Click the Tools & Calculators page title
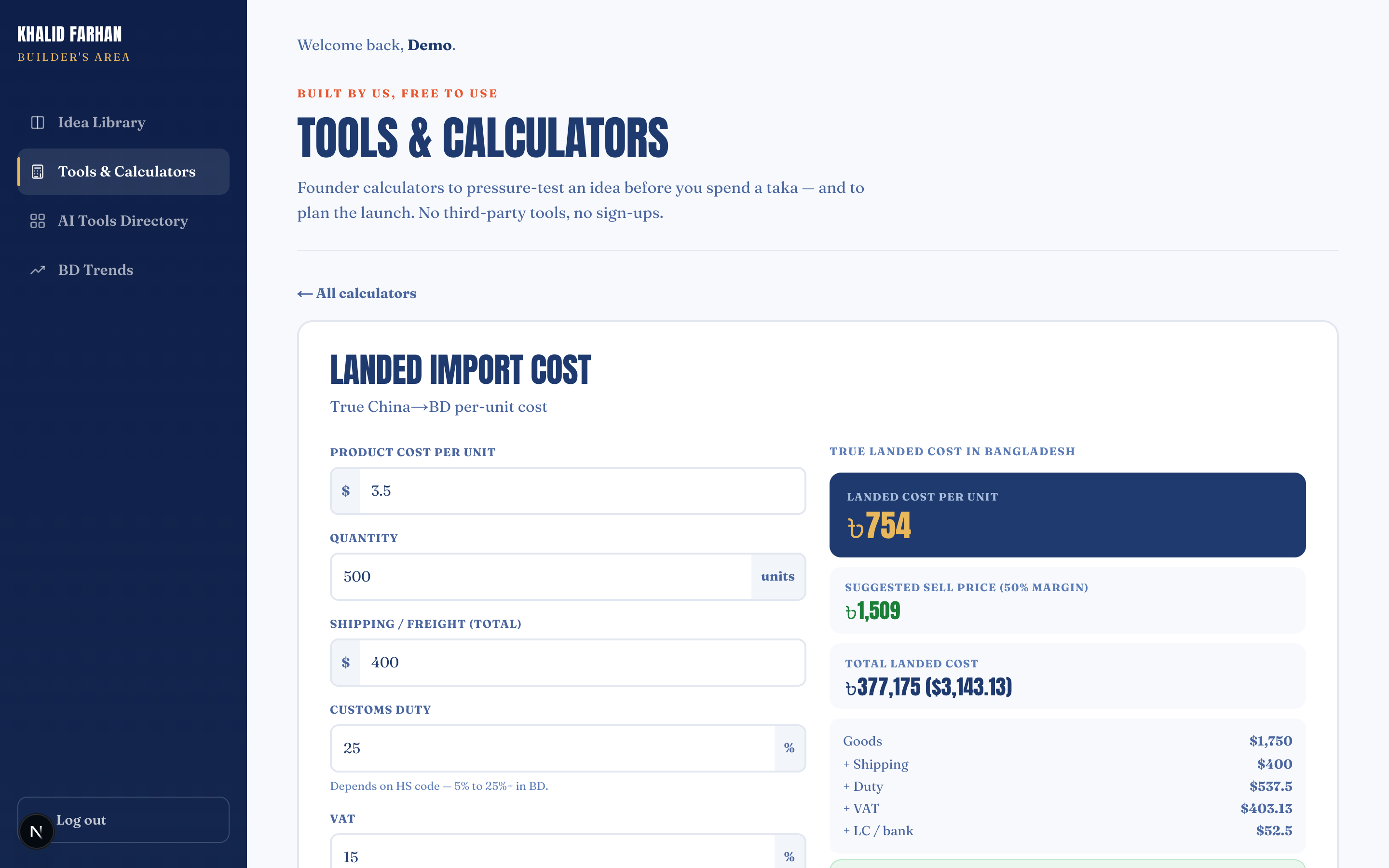This screenshot has width=1389, height=868. point(483,138)
